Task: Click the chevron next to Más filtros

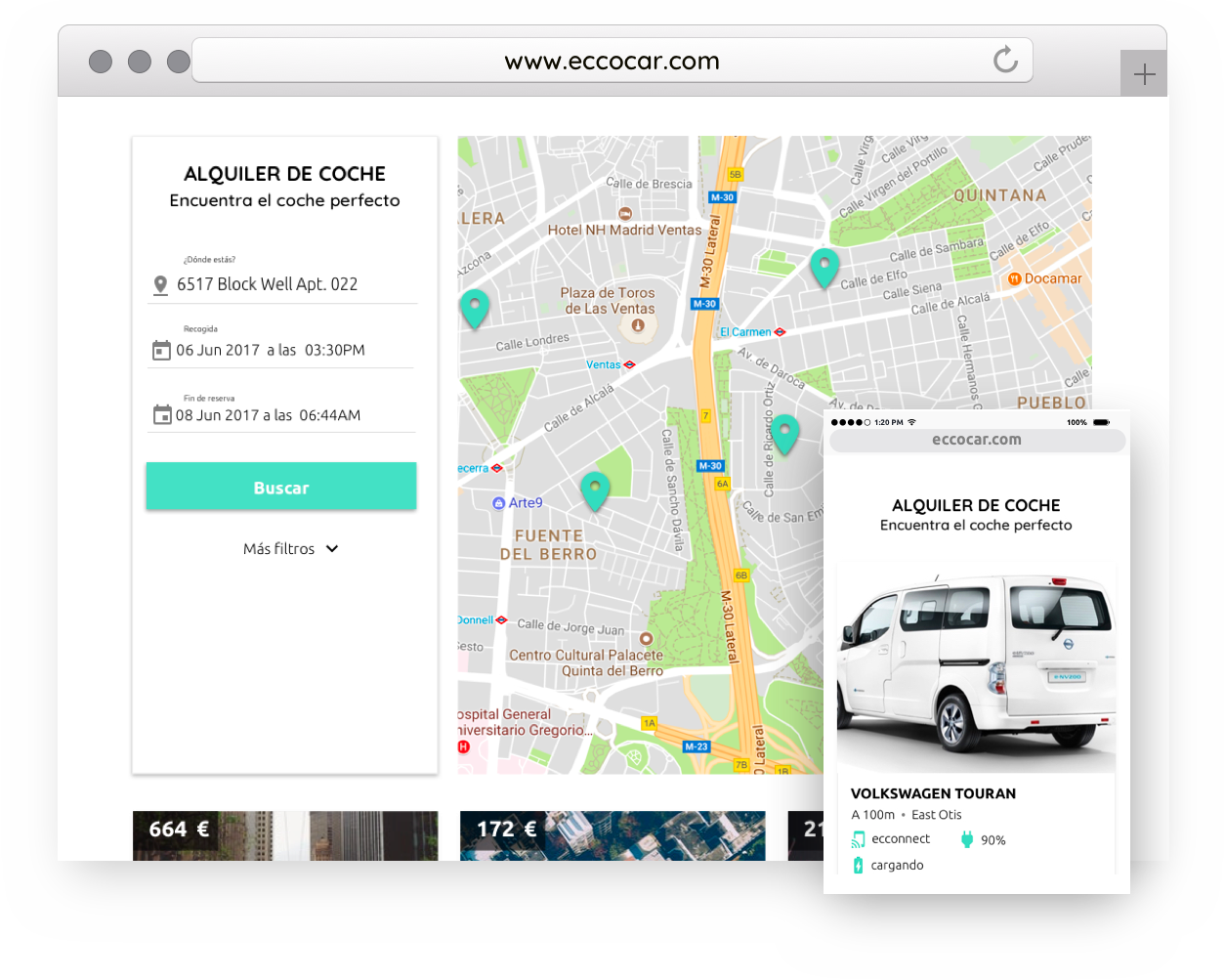Action: (332, 549)
